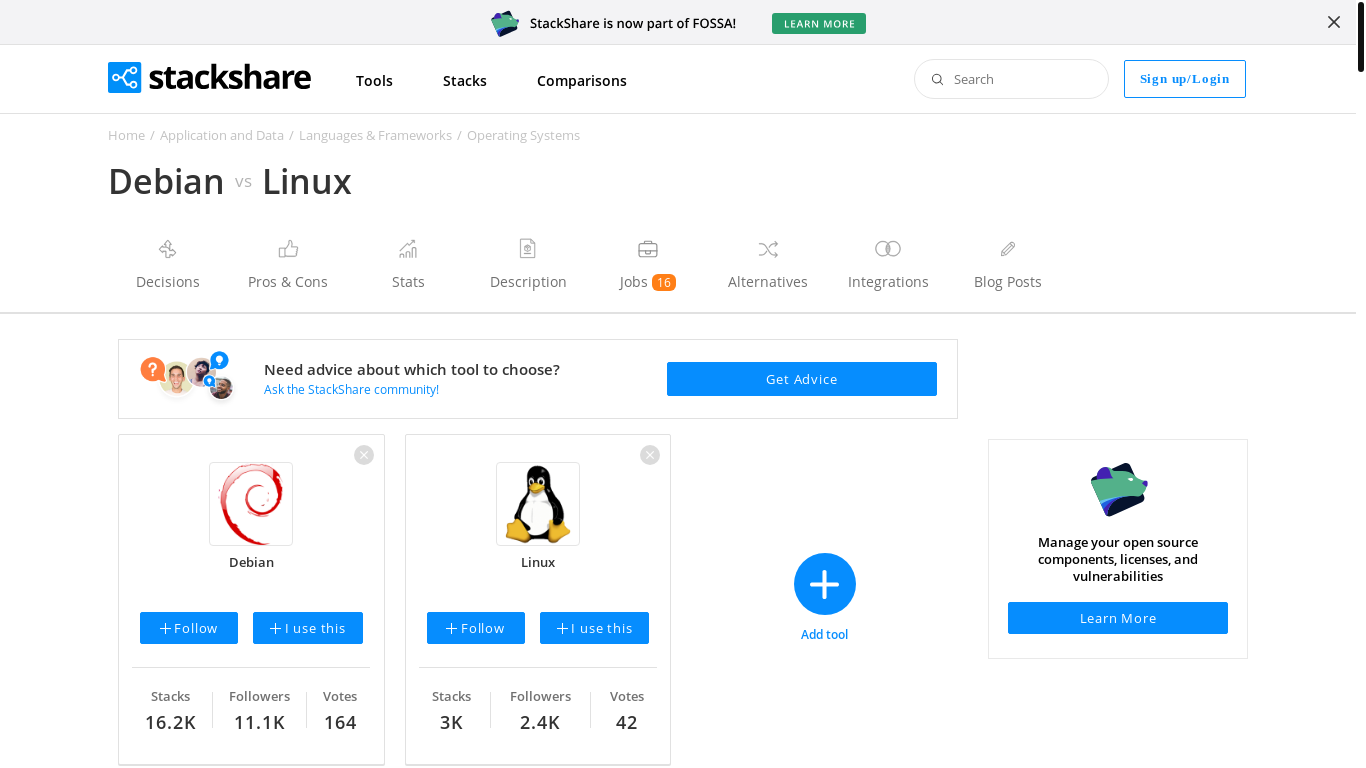1366x768 pixels.
Task: Go to the Pros & Cons tab label
Action: coord(288,282)
